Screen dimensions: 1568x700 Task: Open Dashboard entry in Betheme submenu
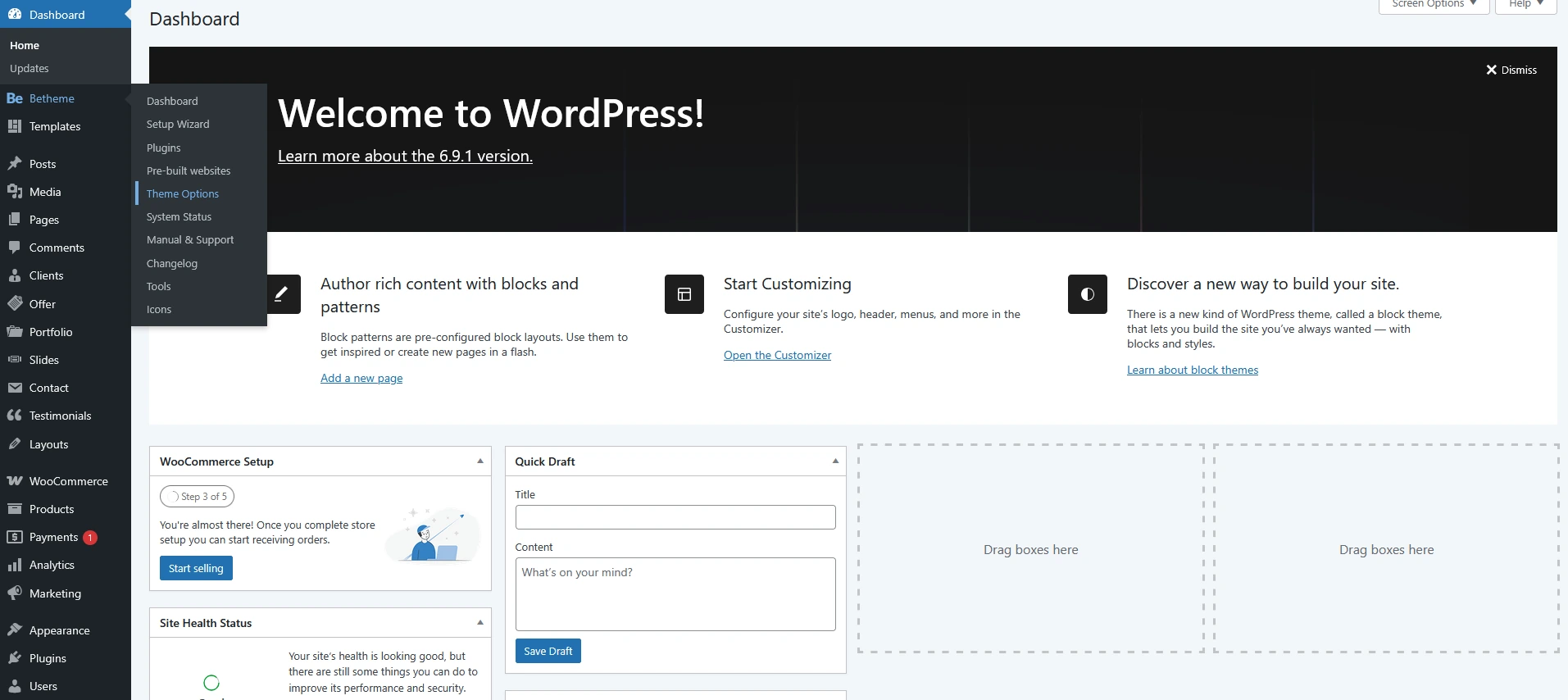click(x=172, y=101)
